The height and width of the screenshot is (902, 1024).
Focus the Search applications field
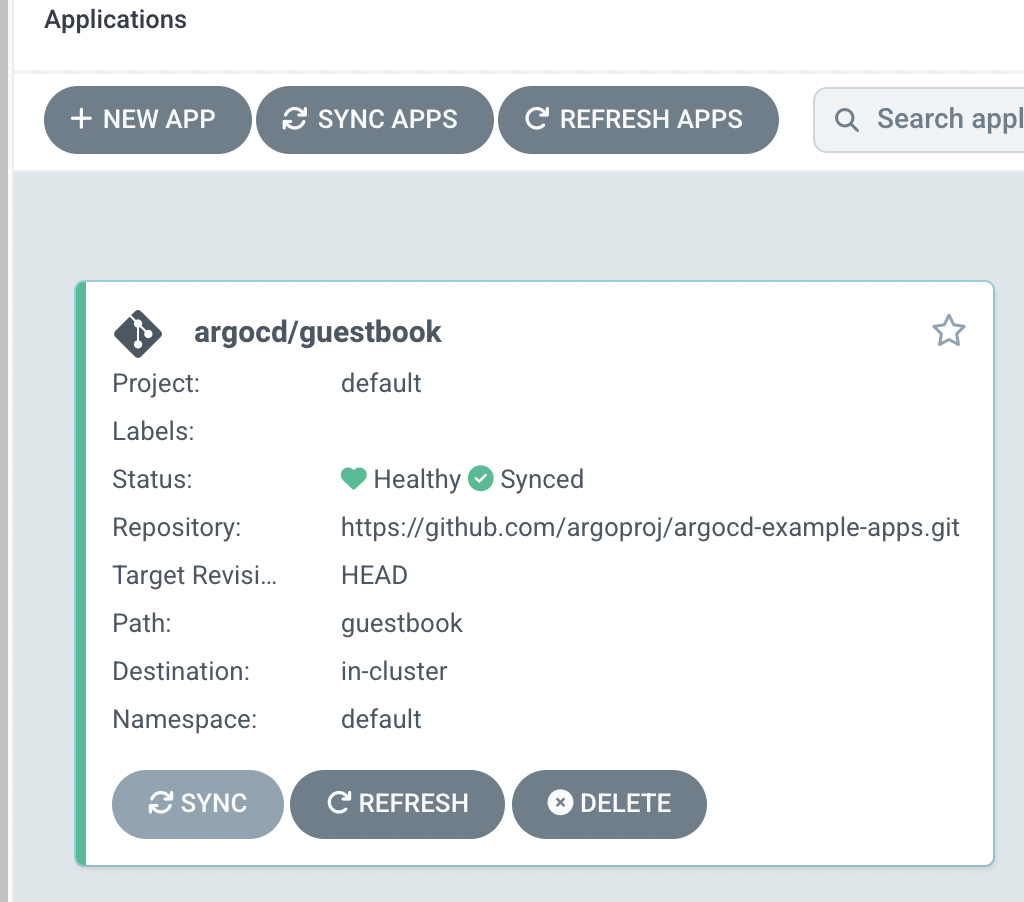(x=919, y=120)
